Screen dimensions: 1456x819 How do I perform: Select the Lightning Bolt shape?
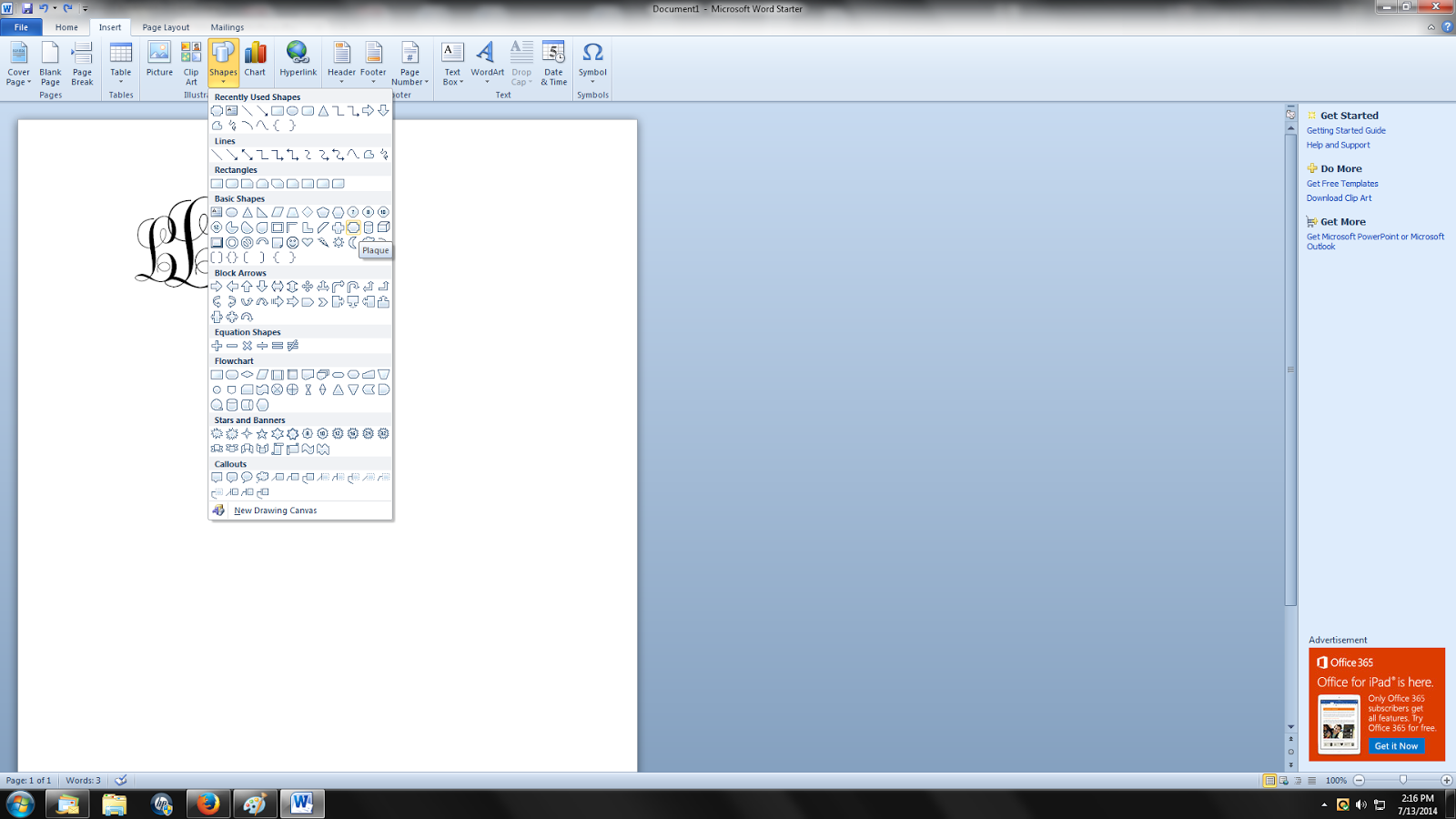(x=323, y=243)
